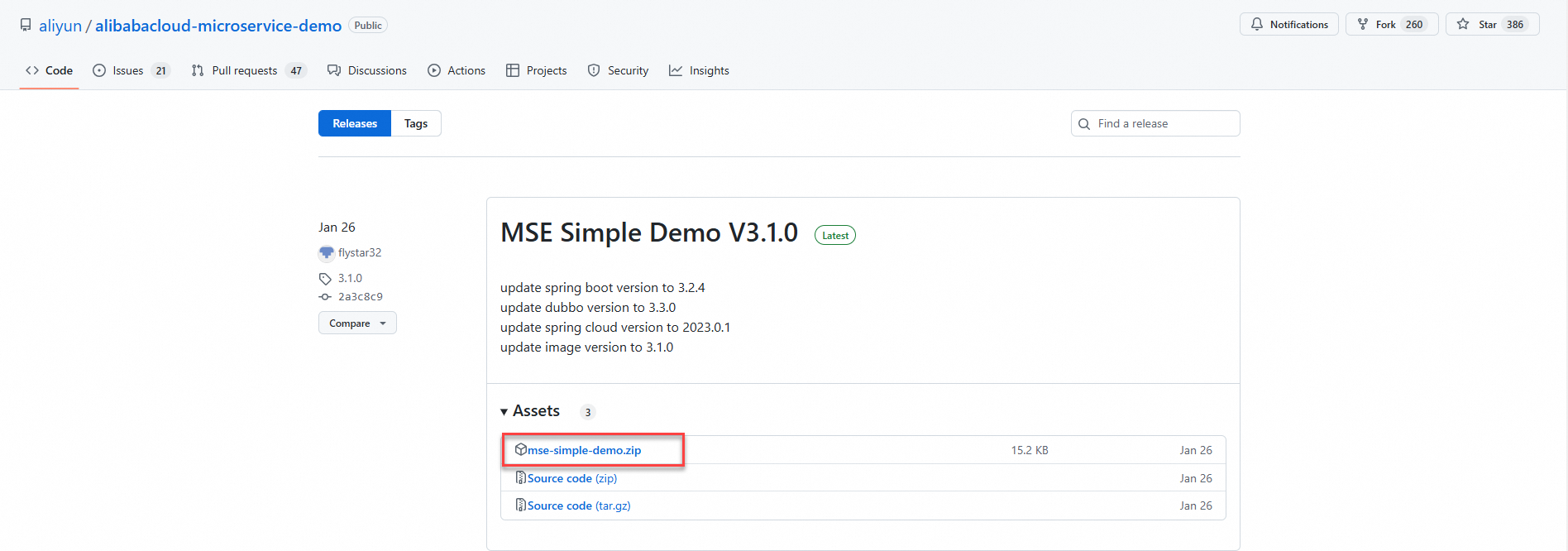This screenshot has width=1568, height=551.
Task: Click the Discussions speech bubble icon
Action: [334, 70]
